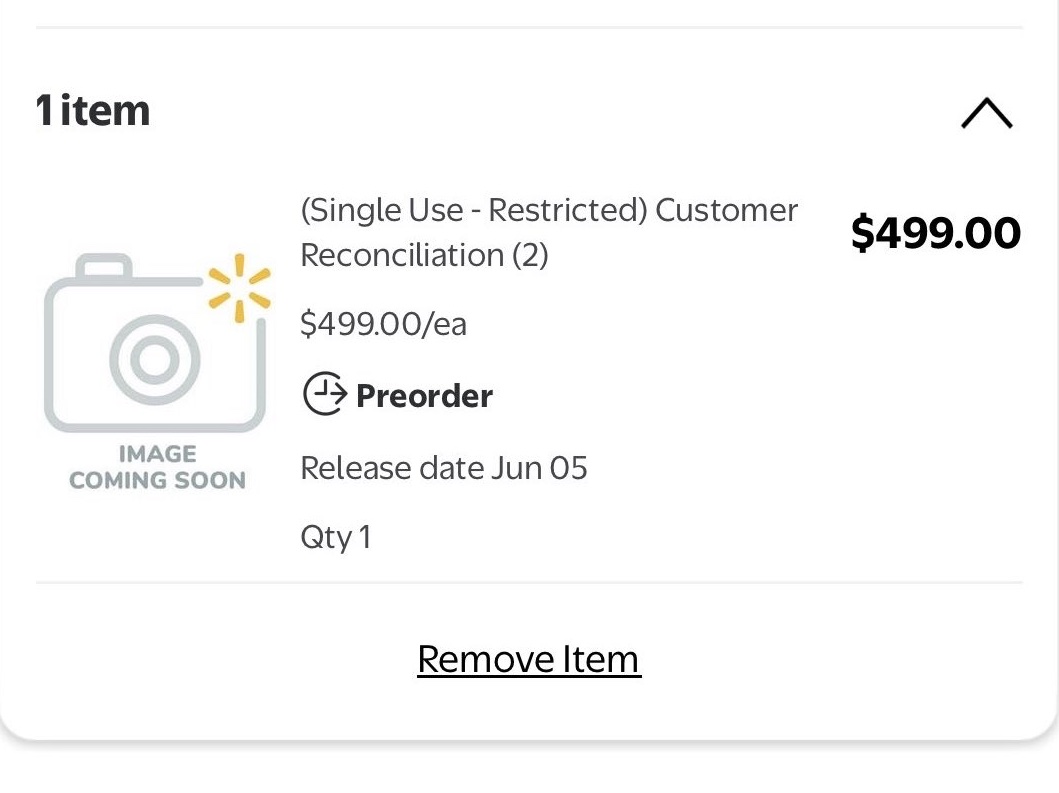Click the COMING SOON text under image
The image size is (1059, 793).
157,480
